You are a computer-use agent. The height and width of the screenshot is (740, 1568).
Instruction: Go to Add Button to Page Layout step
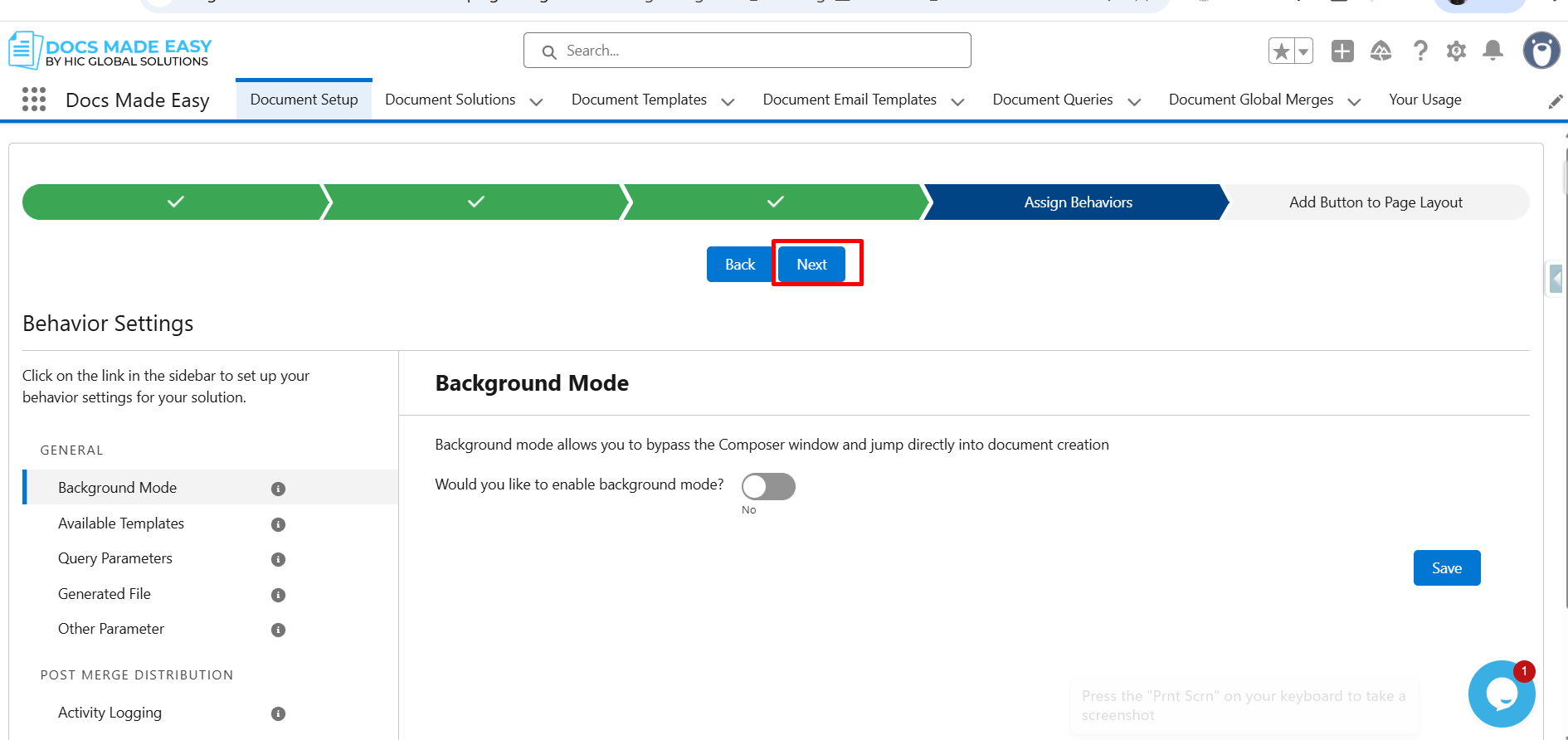(x=1375, y=202)
